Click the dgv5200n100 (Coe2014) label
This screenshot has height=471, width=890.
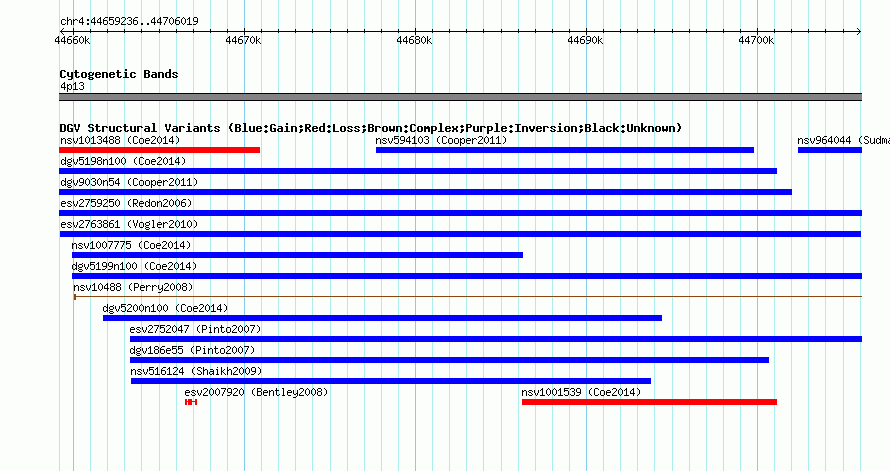click(x=165, y=308)
